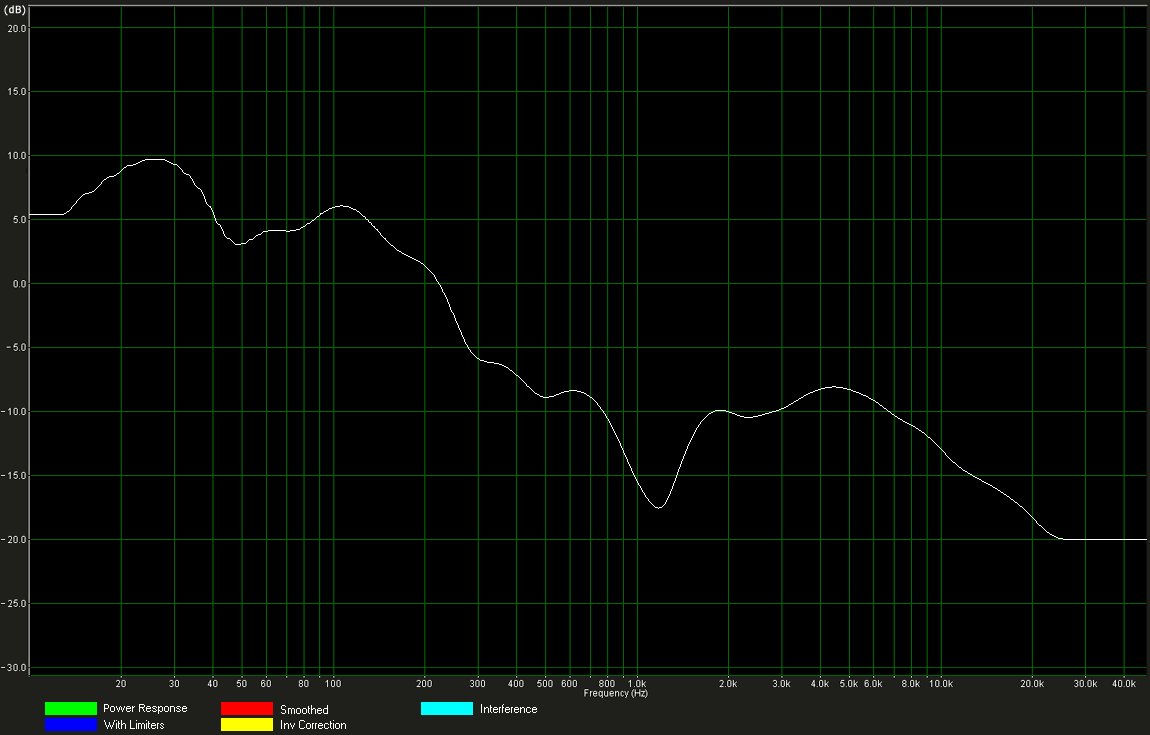Viewport: 1150px width, 735px height.
Task: Click the green Power Response legend swatch
Action: click(70, 709)
